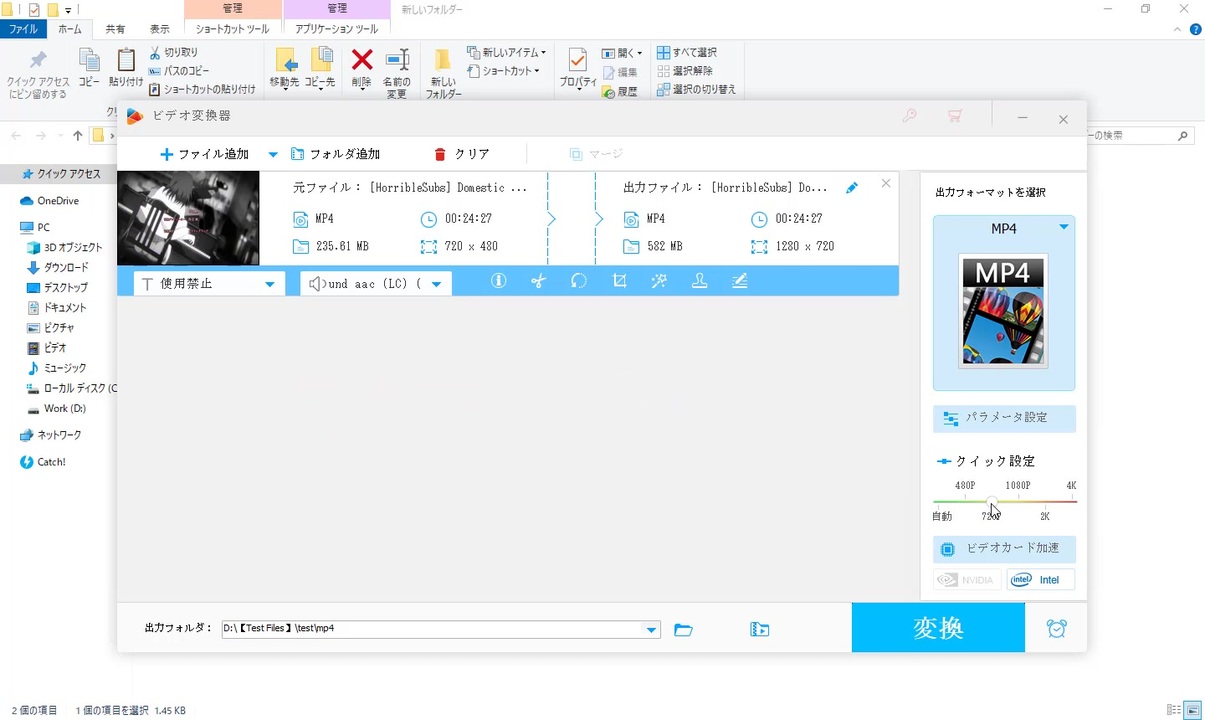This screenshot has height=720, width=1205.
Task: Open the output folder browse icon
Action: (x=683, y=629)
